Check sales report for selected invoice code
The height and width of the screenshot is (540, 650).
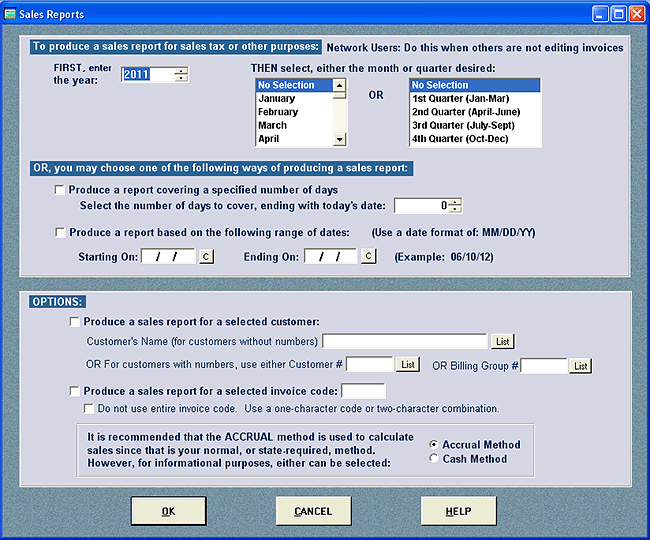pyautogui.click(x=75, y=391)
